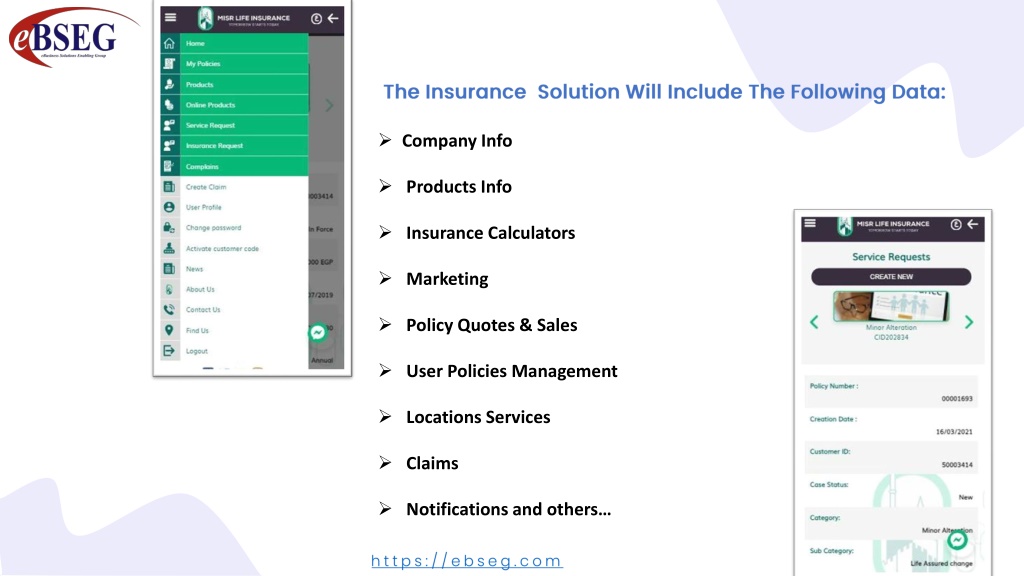The height and width of the screenshot is (576, 1024).
Task: Choose Logout from the side menu
Action: [197, 351]
